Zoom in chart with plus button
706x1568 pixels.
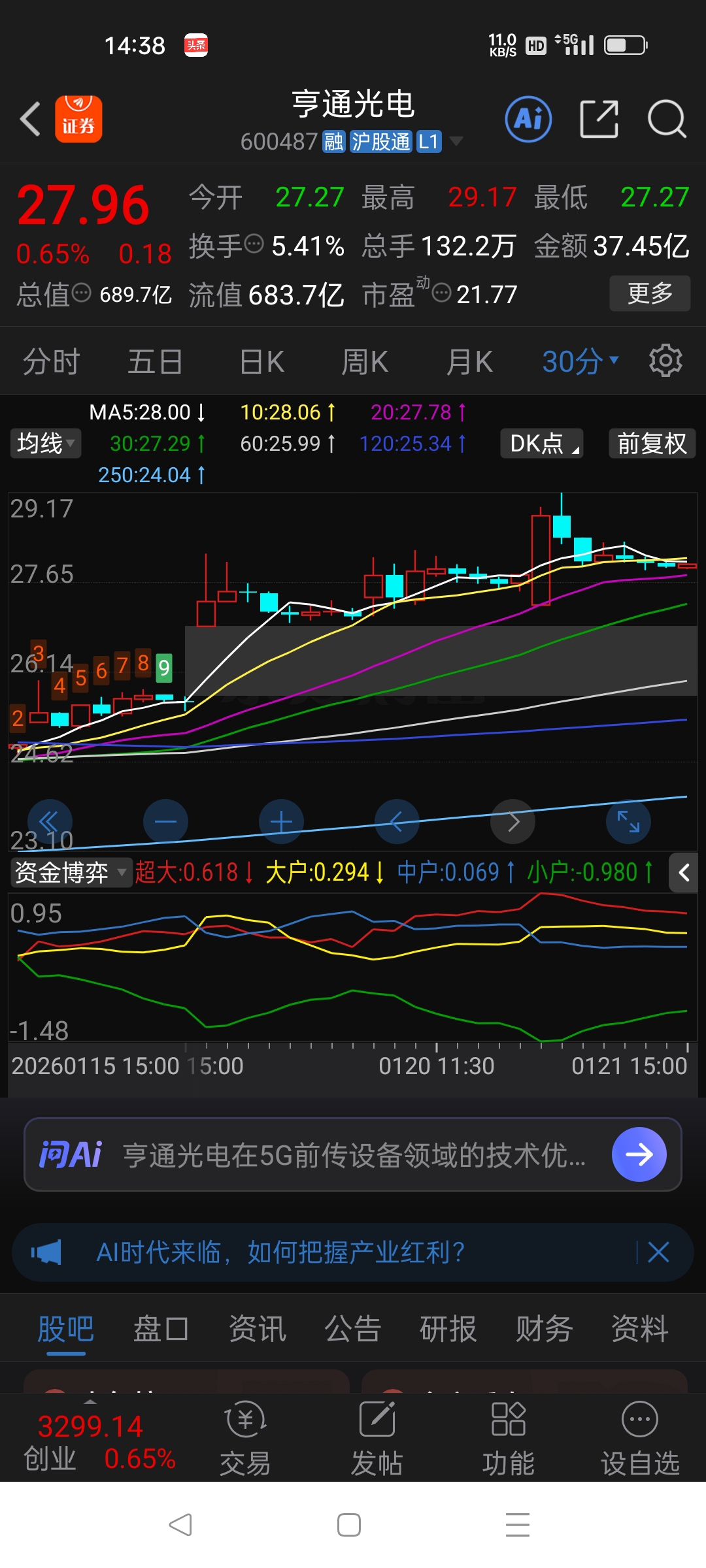281,821
